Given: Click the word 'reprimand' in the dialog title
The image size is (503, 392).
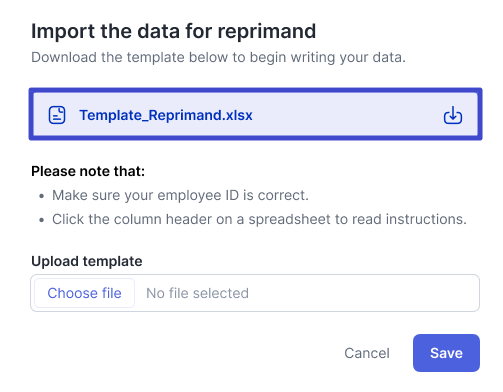Looking at the screenshot, I should coord(267,31).
